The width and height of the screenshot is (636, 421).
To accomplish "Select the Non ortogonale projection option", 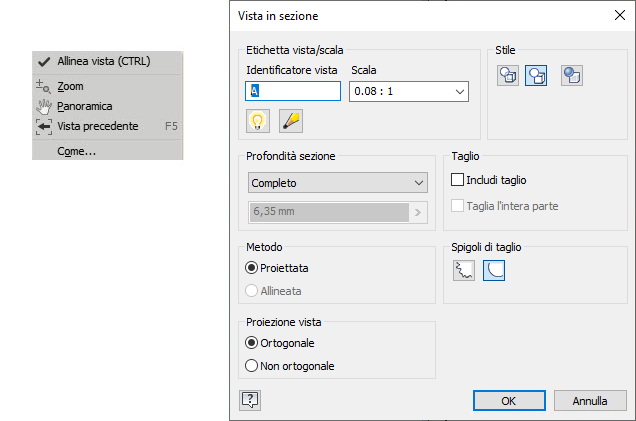I will (252, 366).
